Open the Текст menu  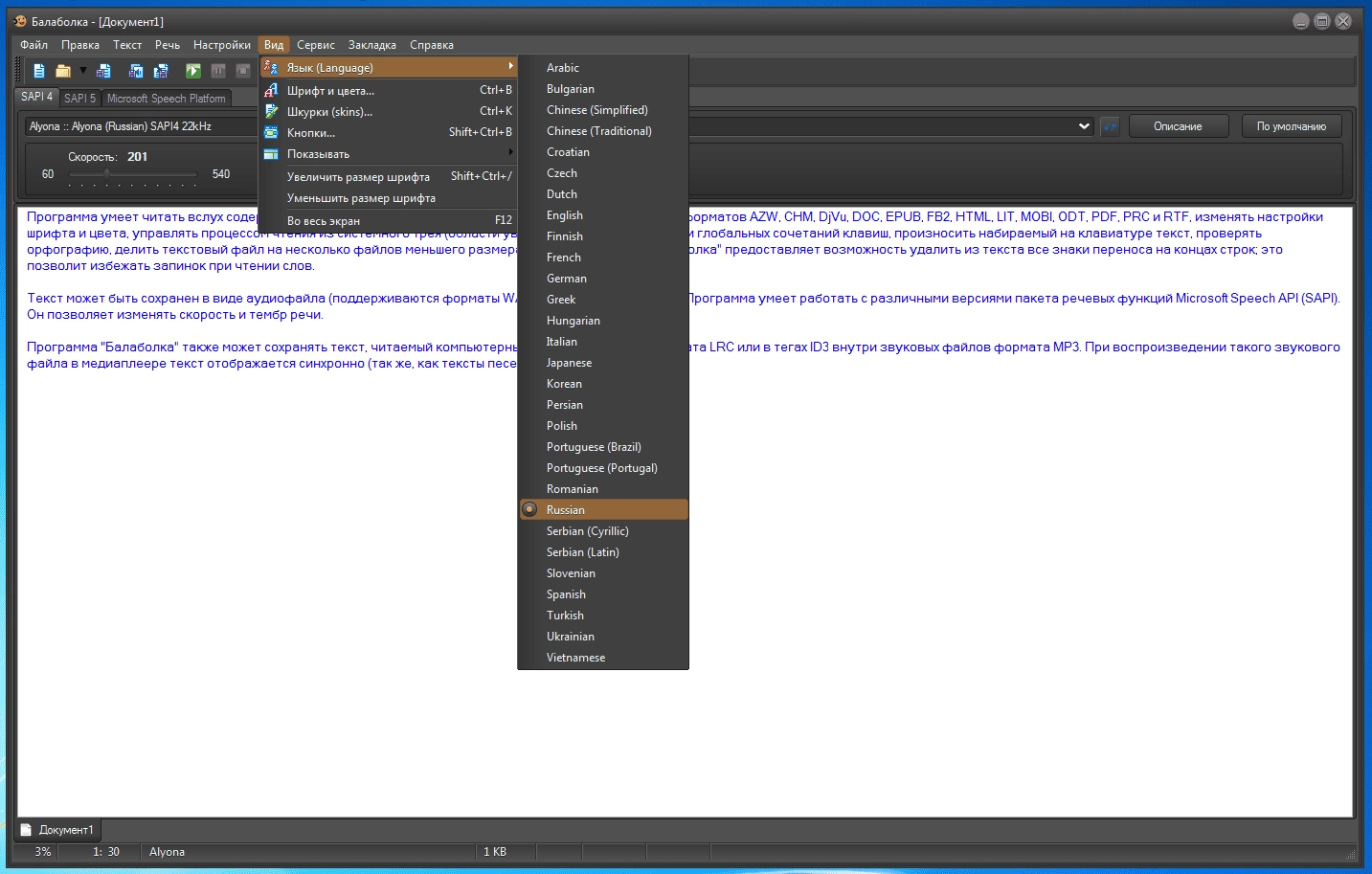(x=127, y=45)
